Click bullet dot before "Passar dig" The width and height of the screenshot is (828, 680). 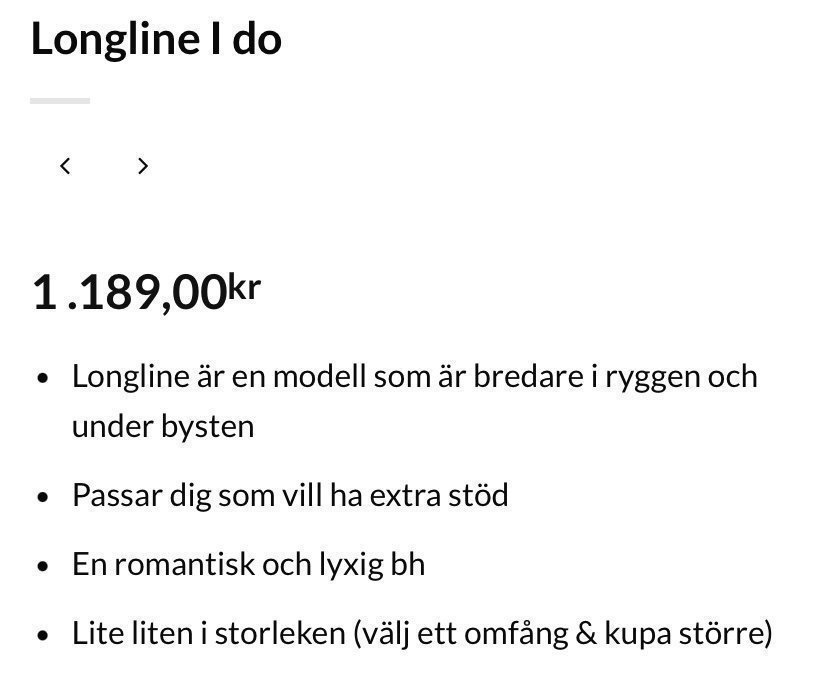[x=42, y=497]
